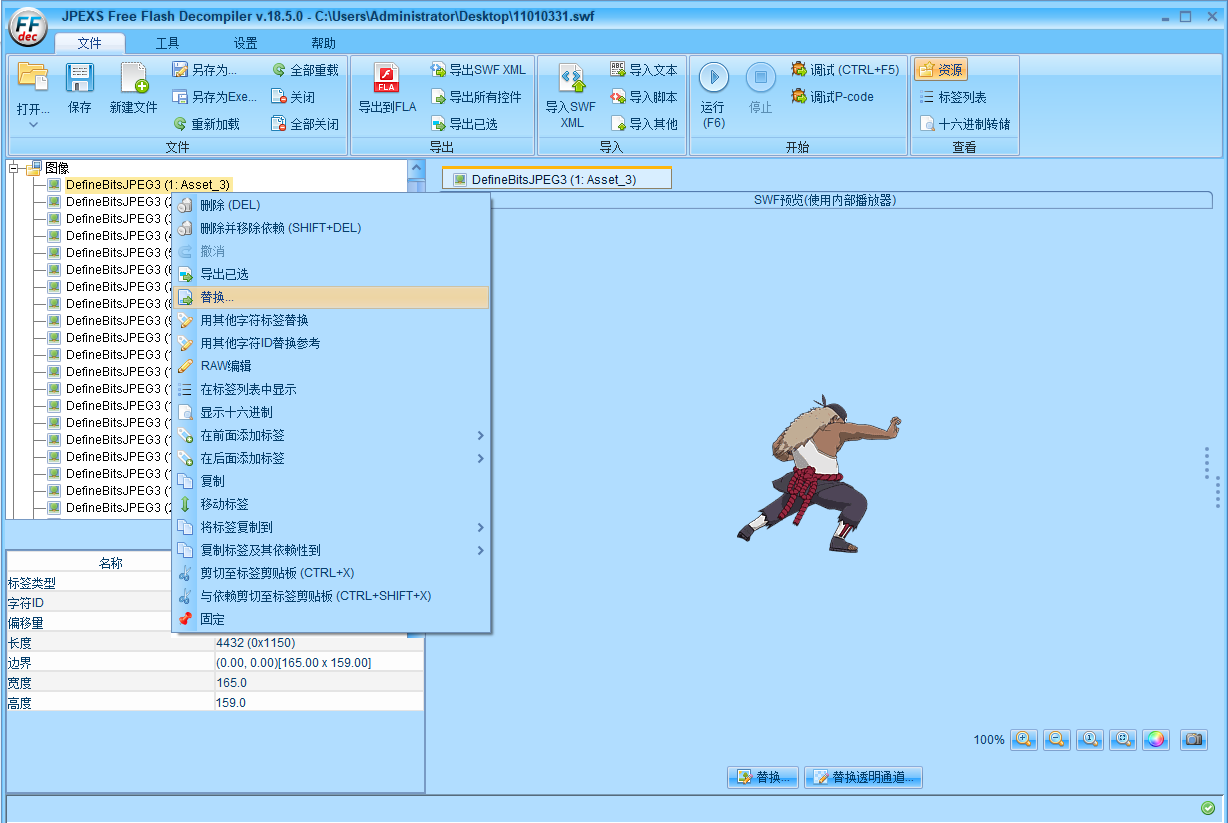Click 导入其他 (Import other)
The image size is (1228, 823).
tap(643, 124)
